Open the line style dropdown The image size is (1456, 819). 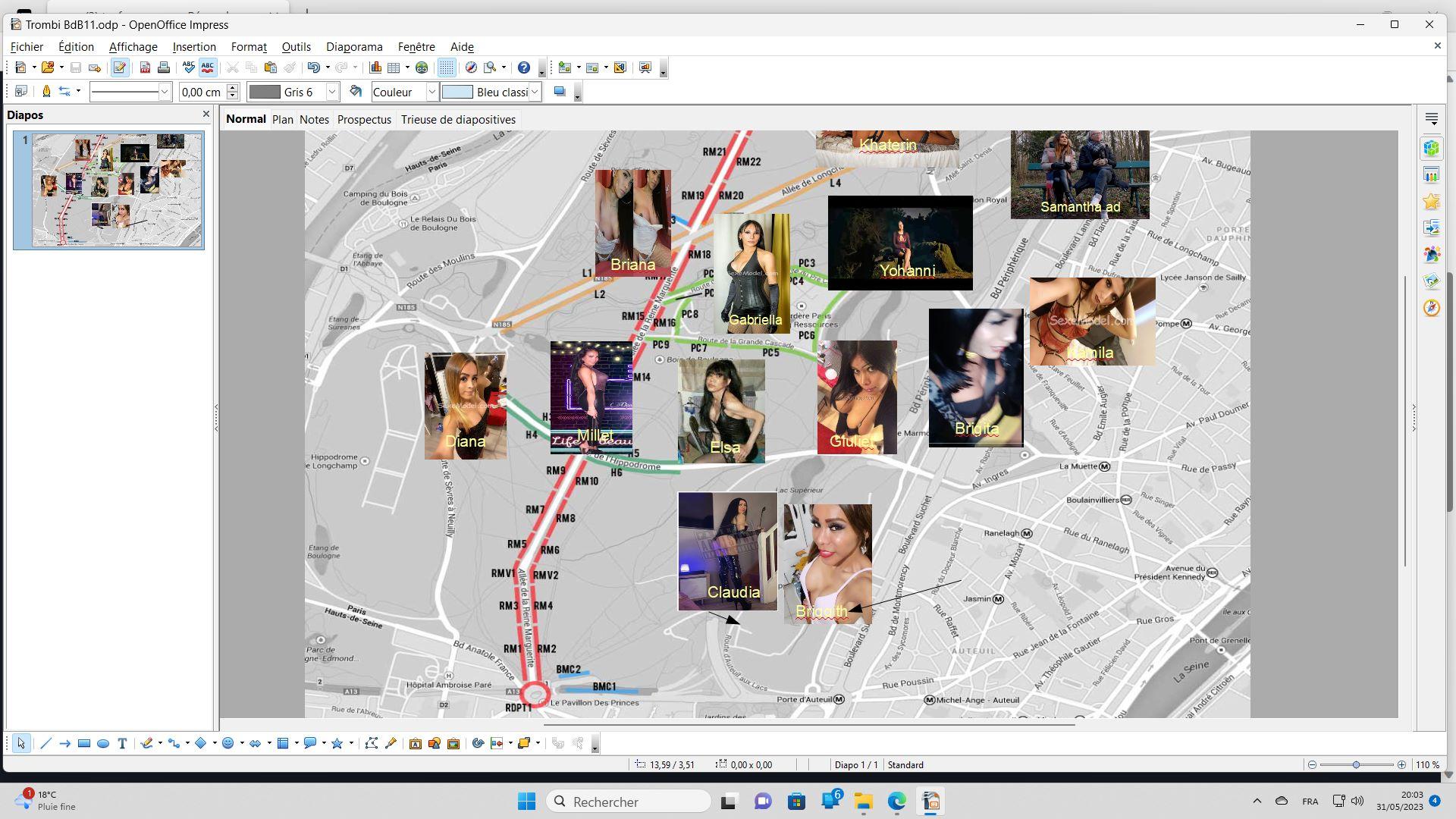pyautogui.click(x=164, y=92)
